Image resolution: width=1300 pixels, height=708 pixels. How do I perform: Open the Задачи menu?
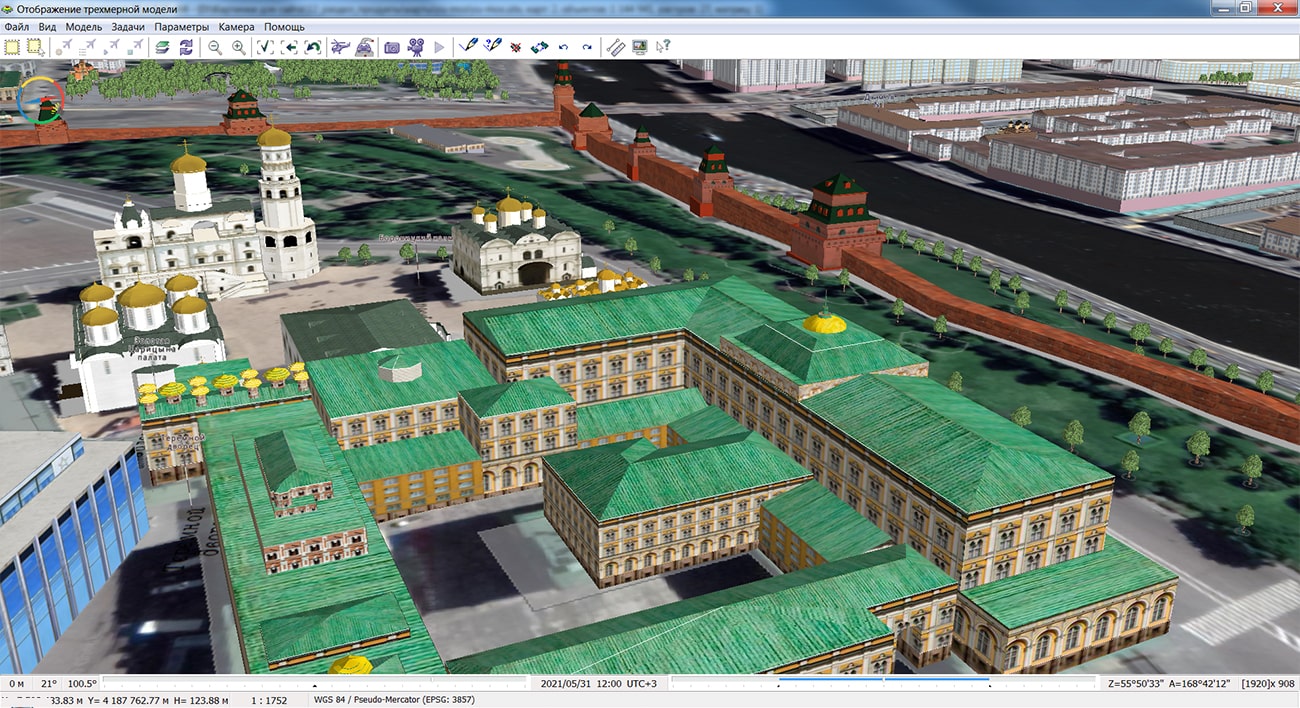[x=129, y=27]
